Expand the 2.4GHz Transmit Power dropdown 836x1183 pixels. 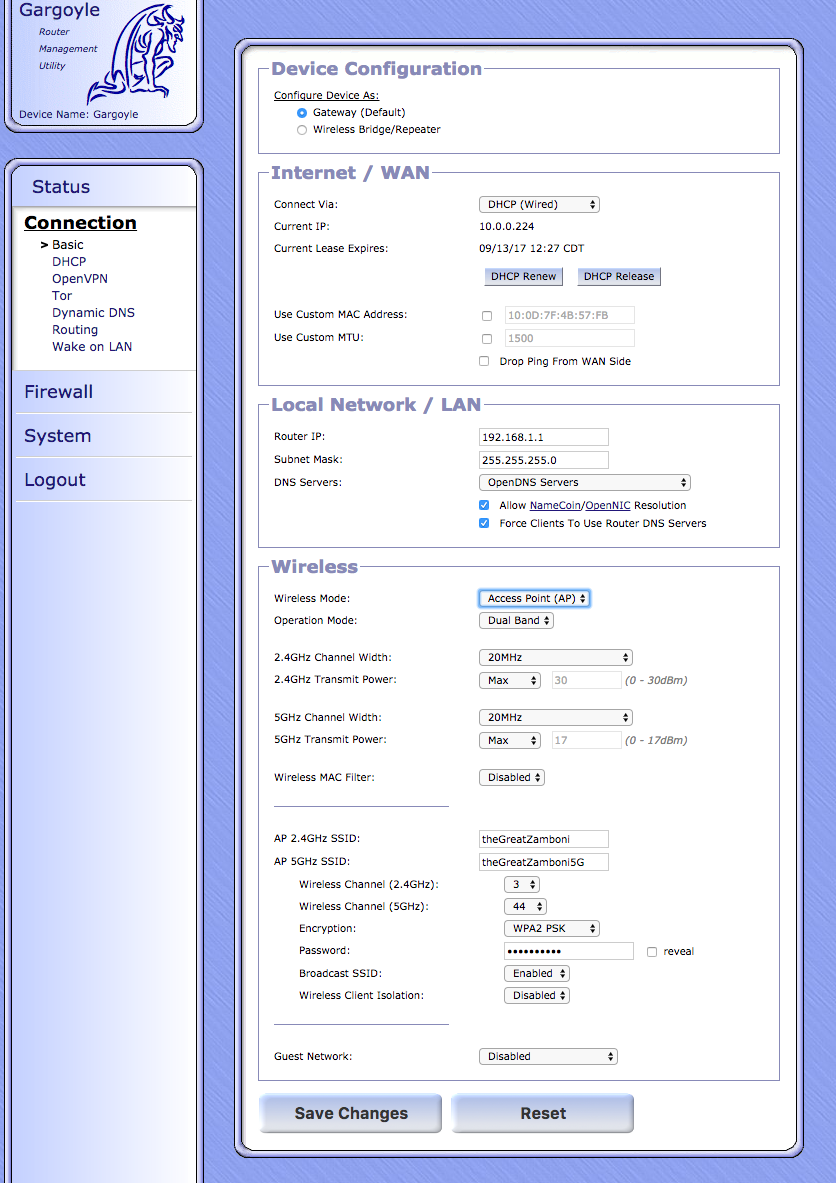pyautogui.click(x=510, y=680)
